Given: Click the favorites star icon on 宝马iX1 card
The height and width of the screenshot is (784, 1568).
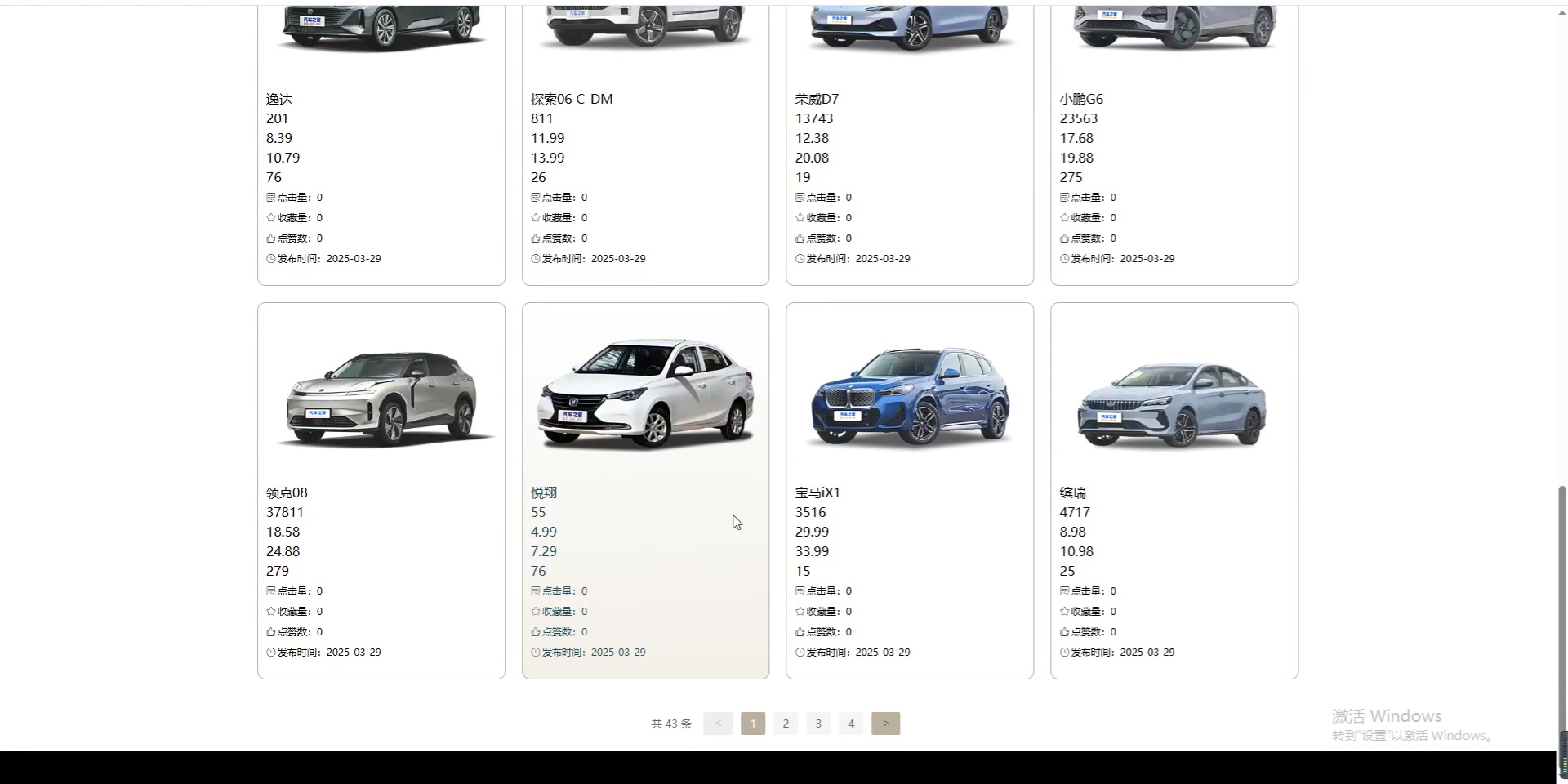Looking at the screenshot, I should pos(800,612).
